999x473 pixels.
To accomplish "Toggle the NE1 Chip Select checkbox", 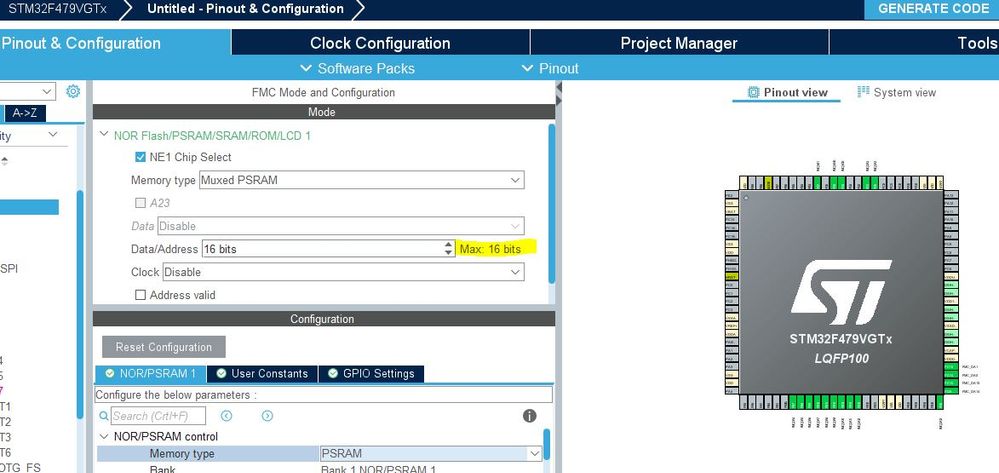I will pyautogui.click(x=140, y=157).
